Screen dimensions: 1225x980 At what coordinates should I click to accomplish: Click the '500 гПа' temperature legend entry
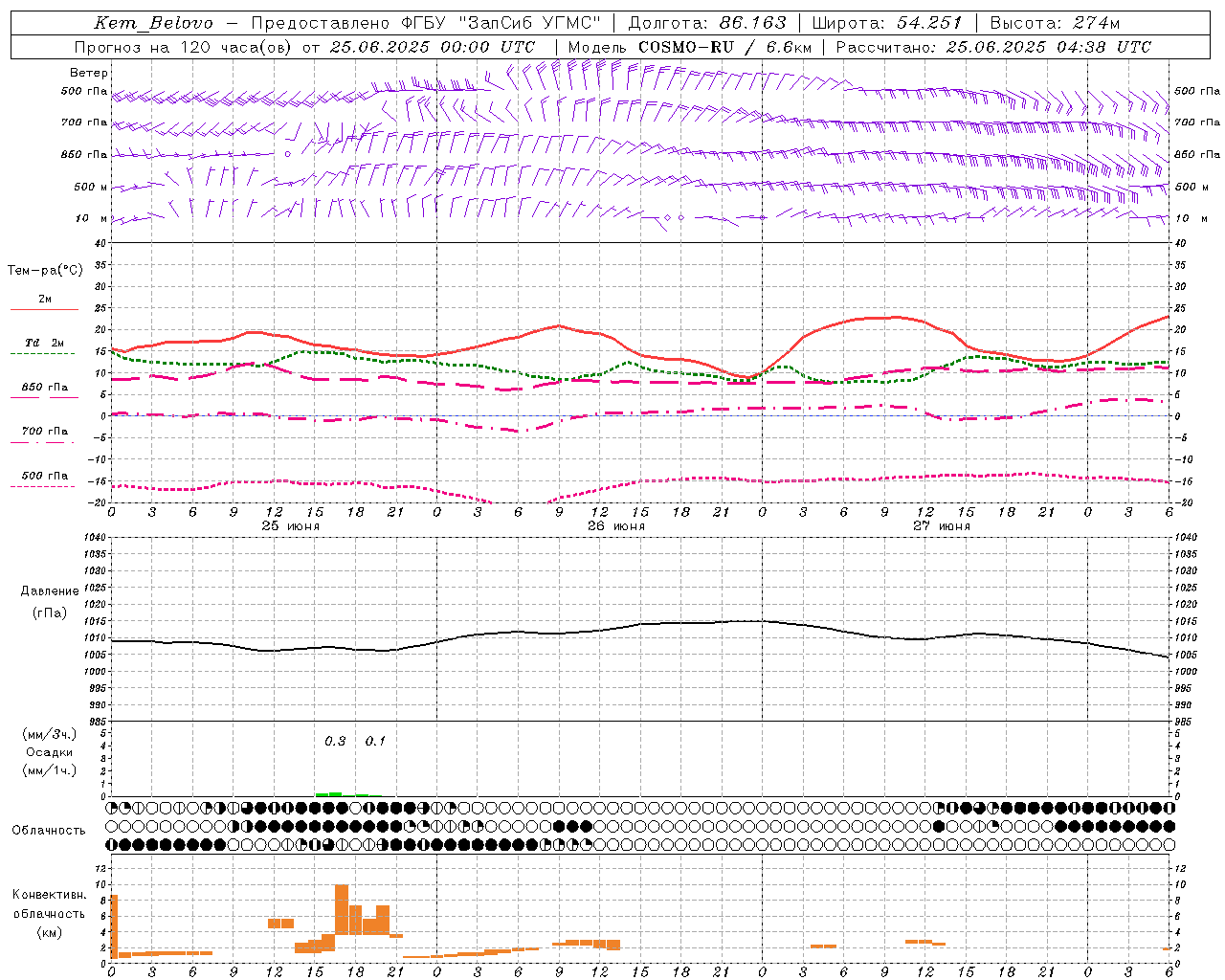[44, 476]
